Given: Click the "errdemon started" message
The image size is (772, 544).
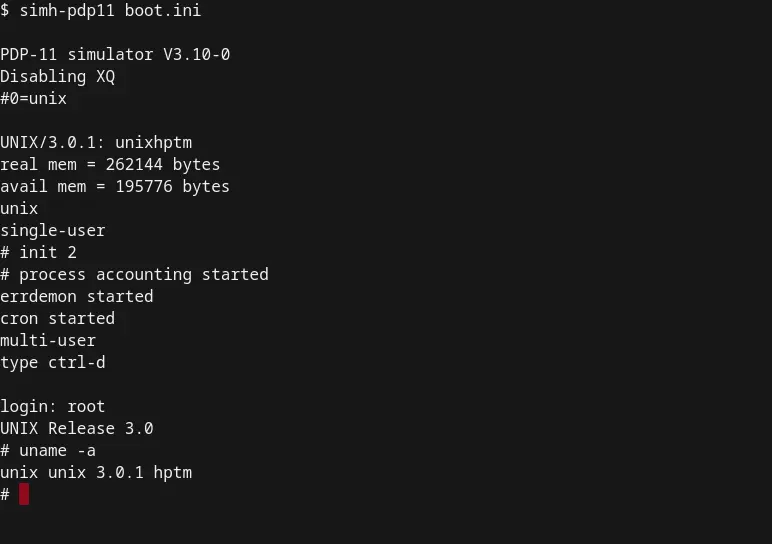Looking at the screenshot, I should tap(77, 296).
